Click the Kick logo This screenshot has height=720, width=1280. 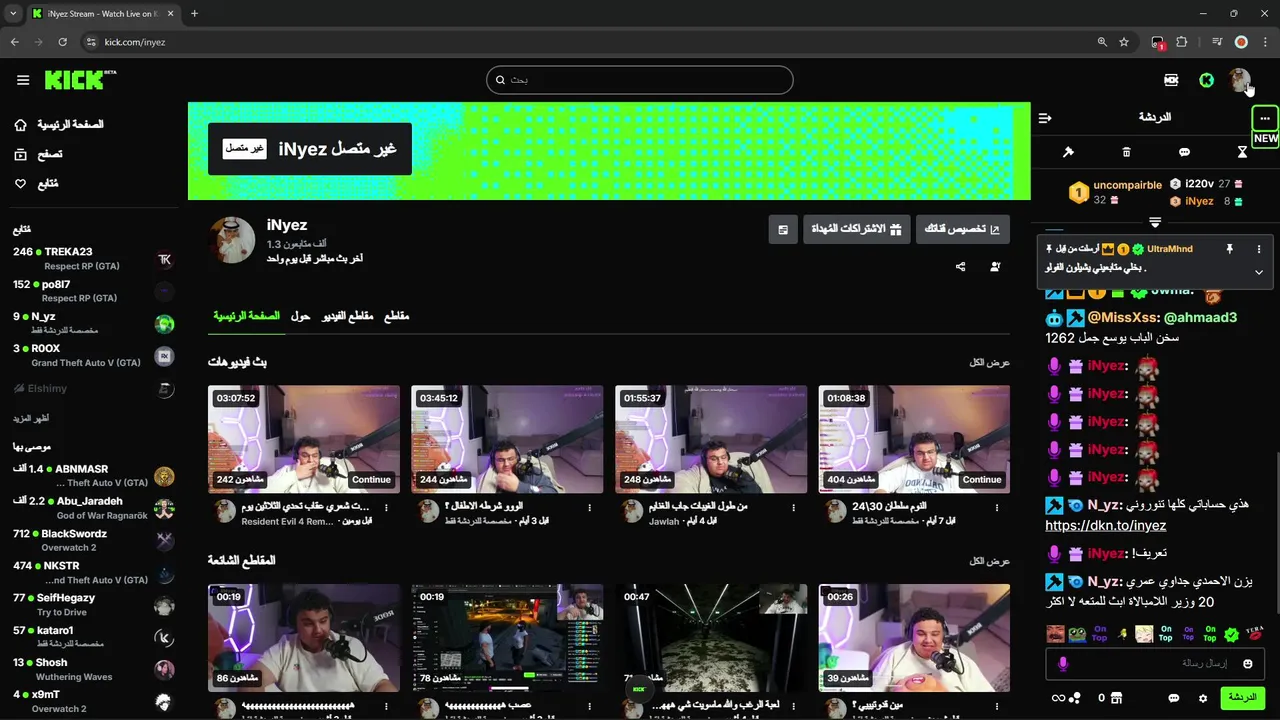coord(80,80)
